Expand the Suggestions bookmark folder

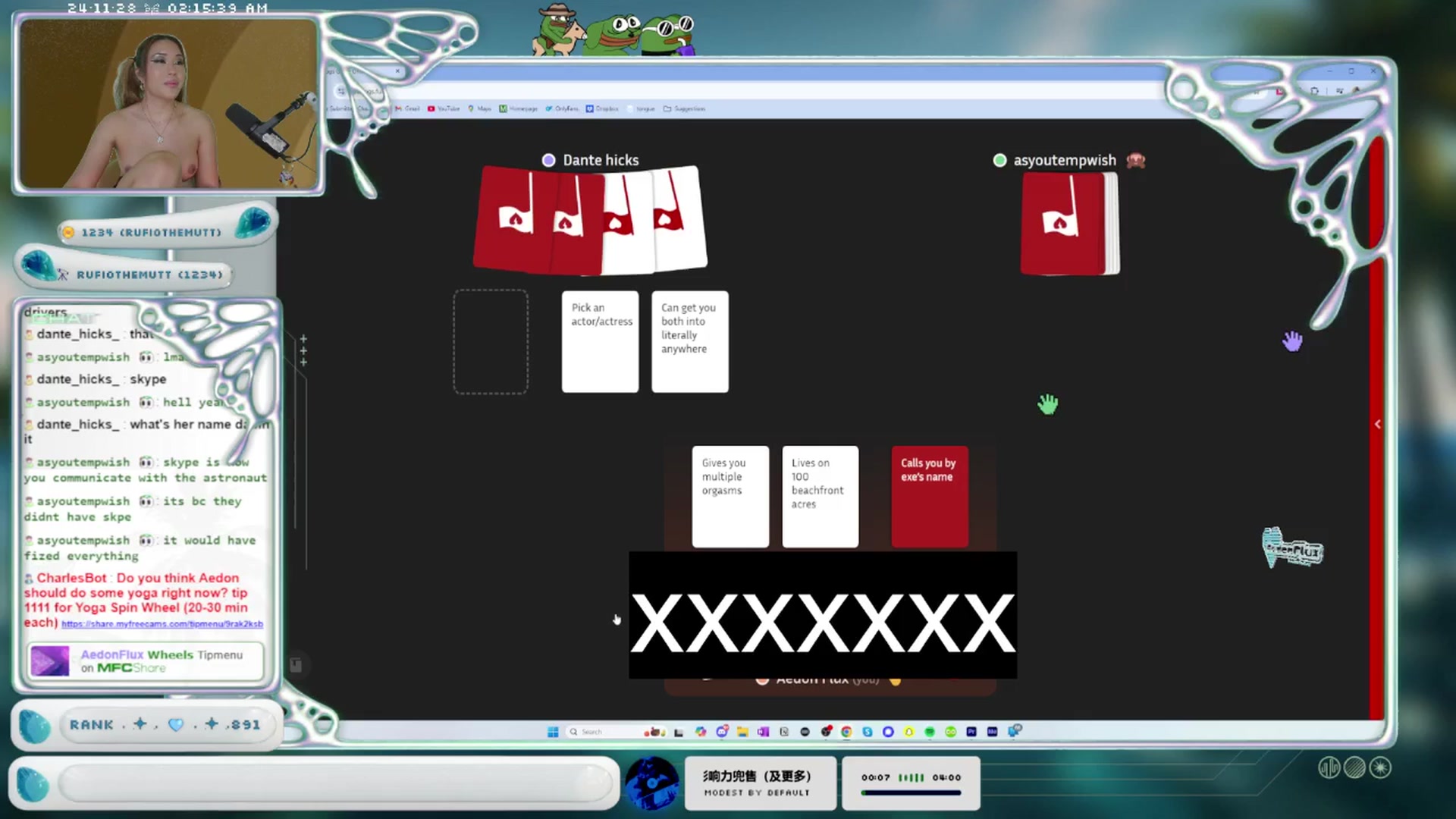click(x=684, y=108)
